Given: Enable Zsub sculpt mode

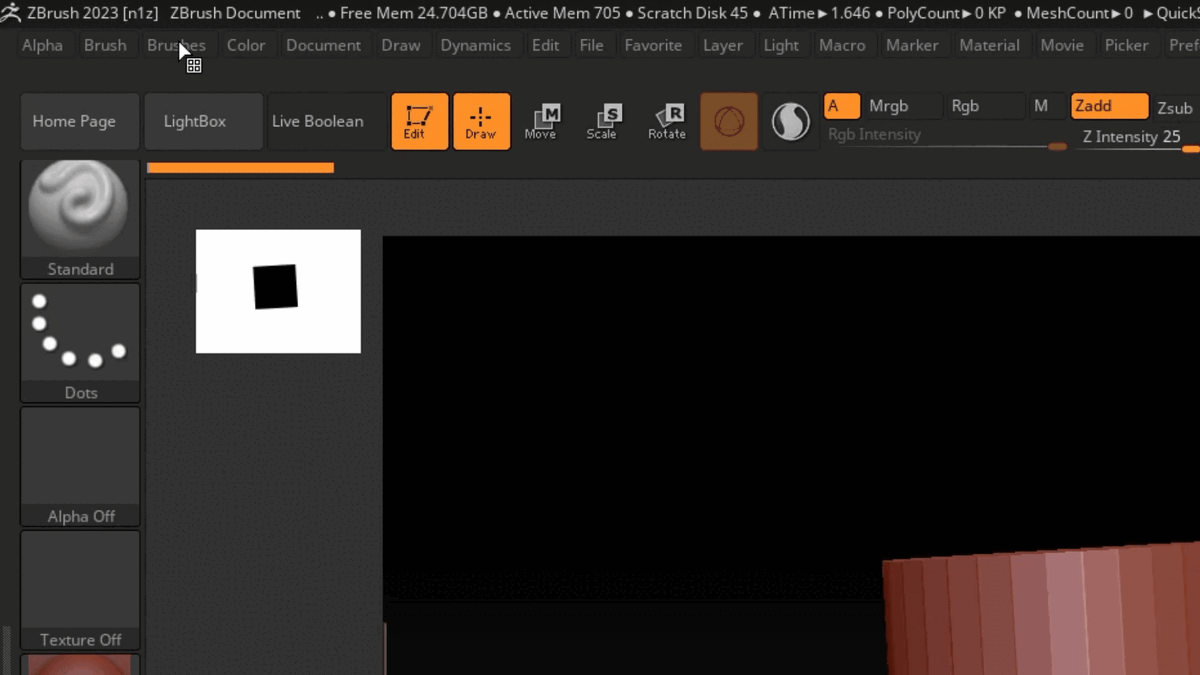Looking at the screenshot, I should 1175,108.
